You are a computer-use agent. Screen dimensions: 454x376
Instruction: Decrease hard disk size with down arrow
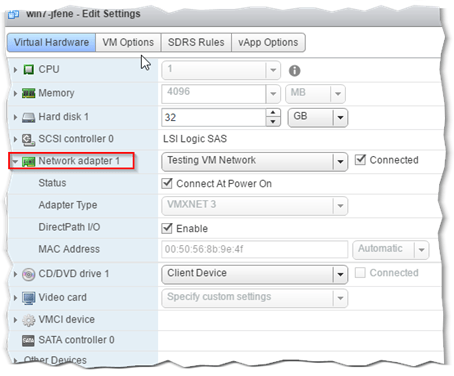point(273,122)
